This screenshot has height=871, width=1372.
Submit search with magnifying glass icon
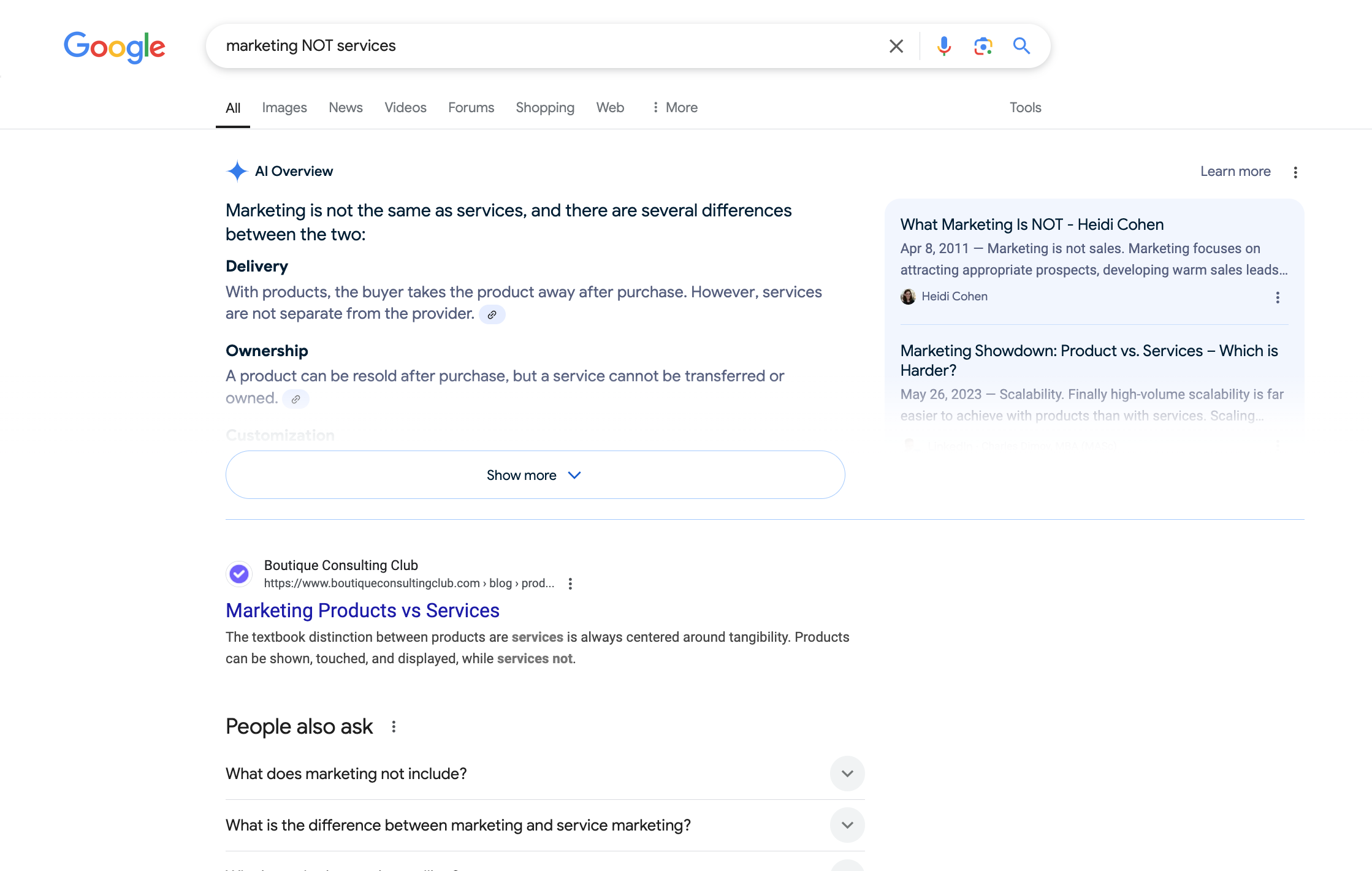point(1021,46)
